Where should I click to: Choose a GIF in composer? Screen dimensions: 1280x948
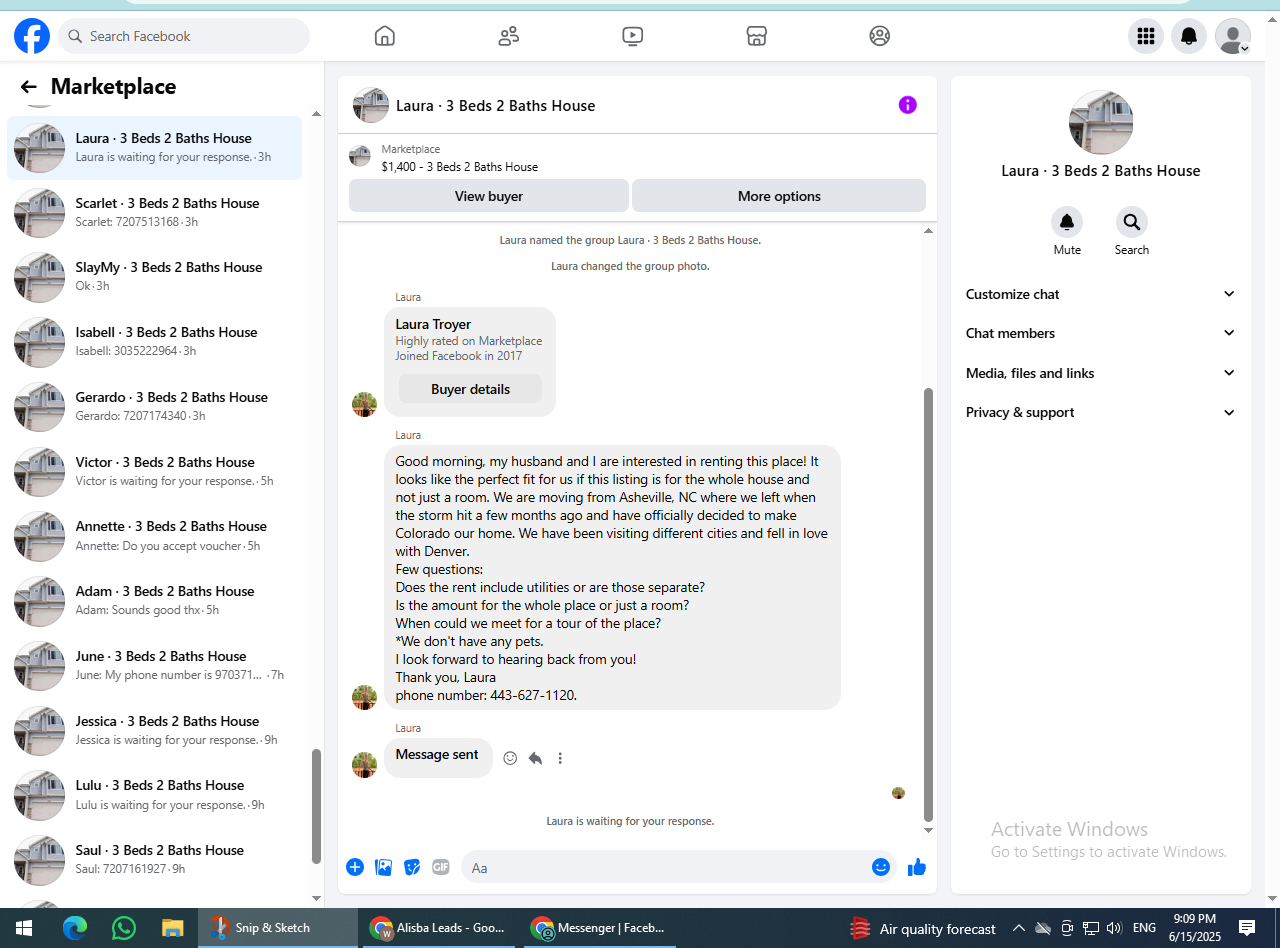coord(441,867)
